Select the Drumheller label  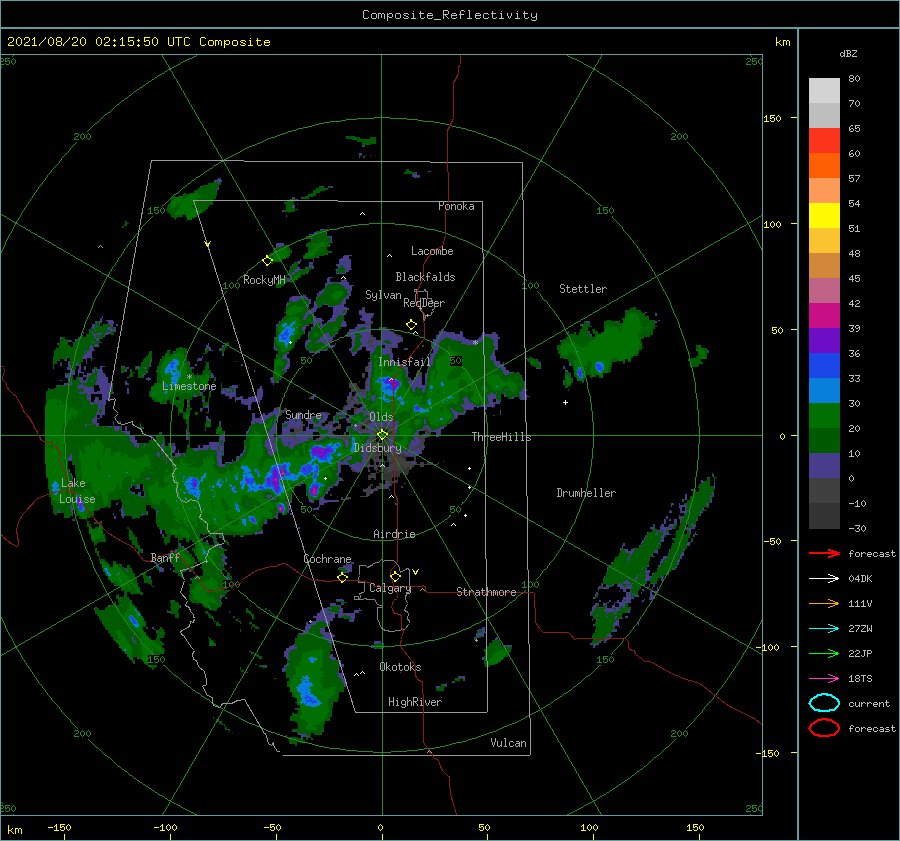pos(586,493)
